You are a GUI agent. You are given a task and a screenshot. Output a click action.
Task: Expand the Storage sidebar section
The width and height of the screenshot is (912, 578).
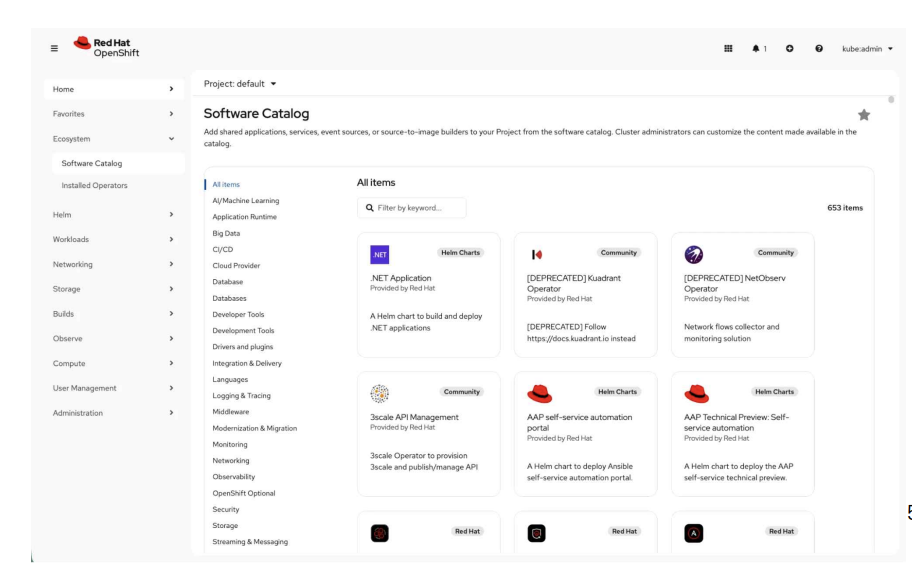tap(113, 289)
